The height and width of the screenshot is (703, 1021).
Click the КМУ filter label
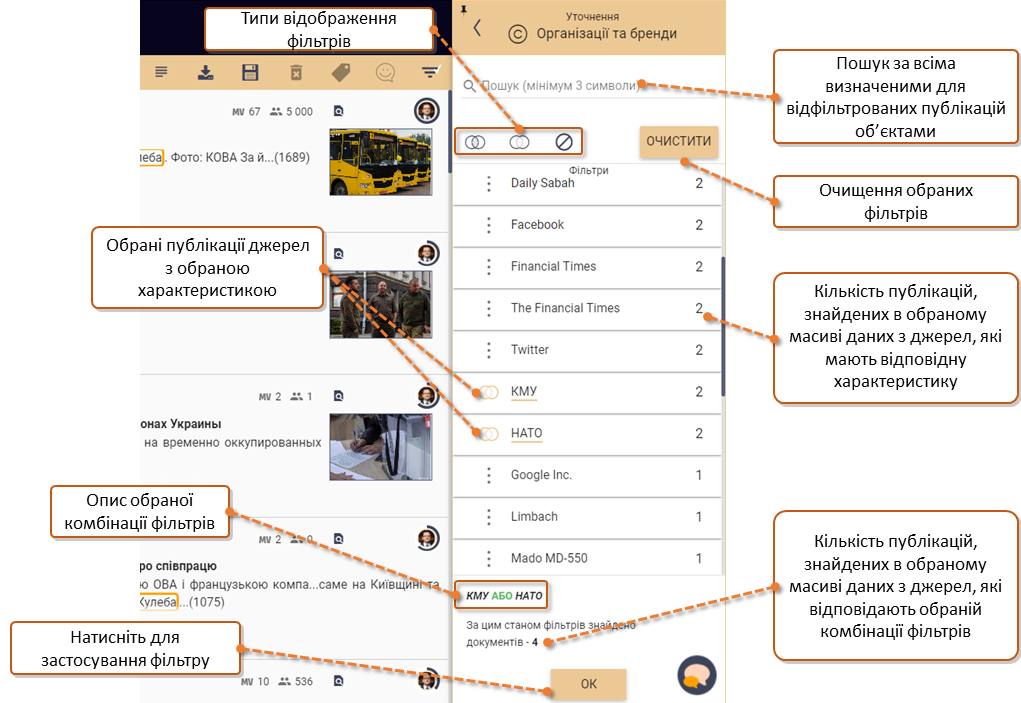[524, 391]
